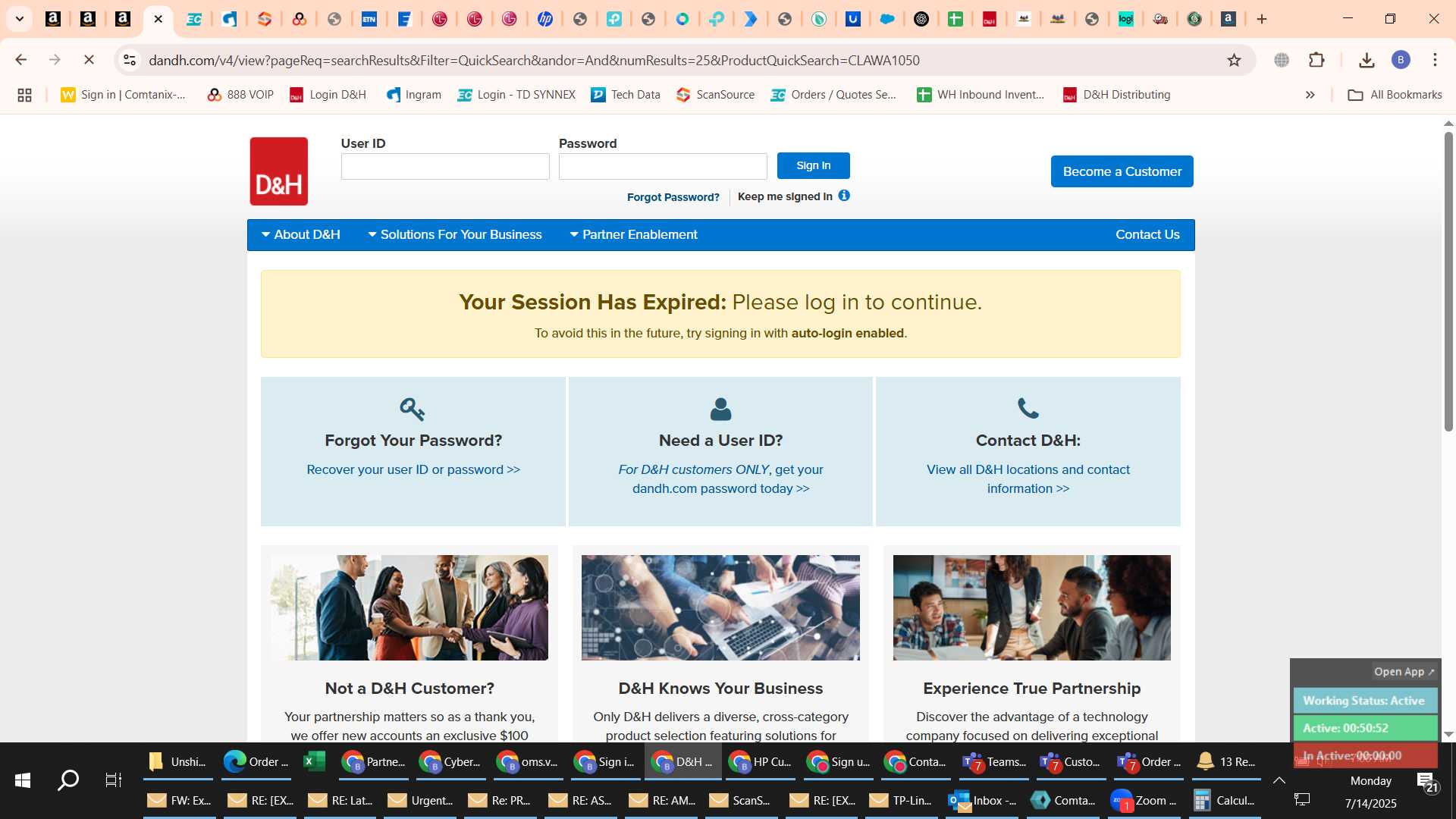Click the Sign In button
The image size is (1456, 819).
pos(813,165)
